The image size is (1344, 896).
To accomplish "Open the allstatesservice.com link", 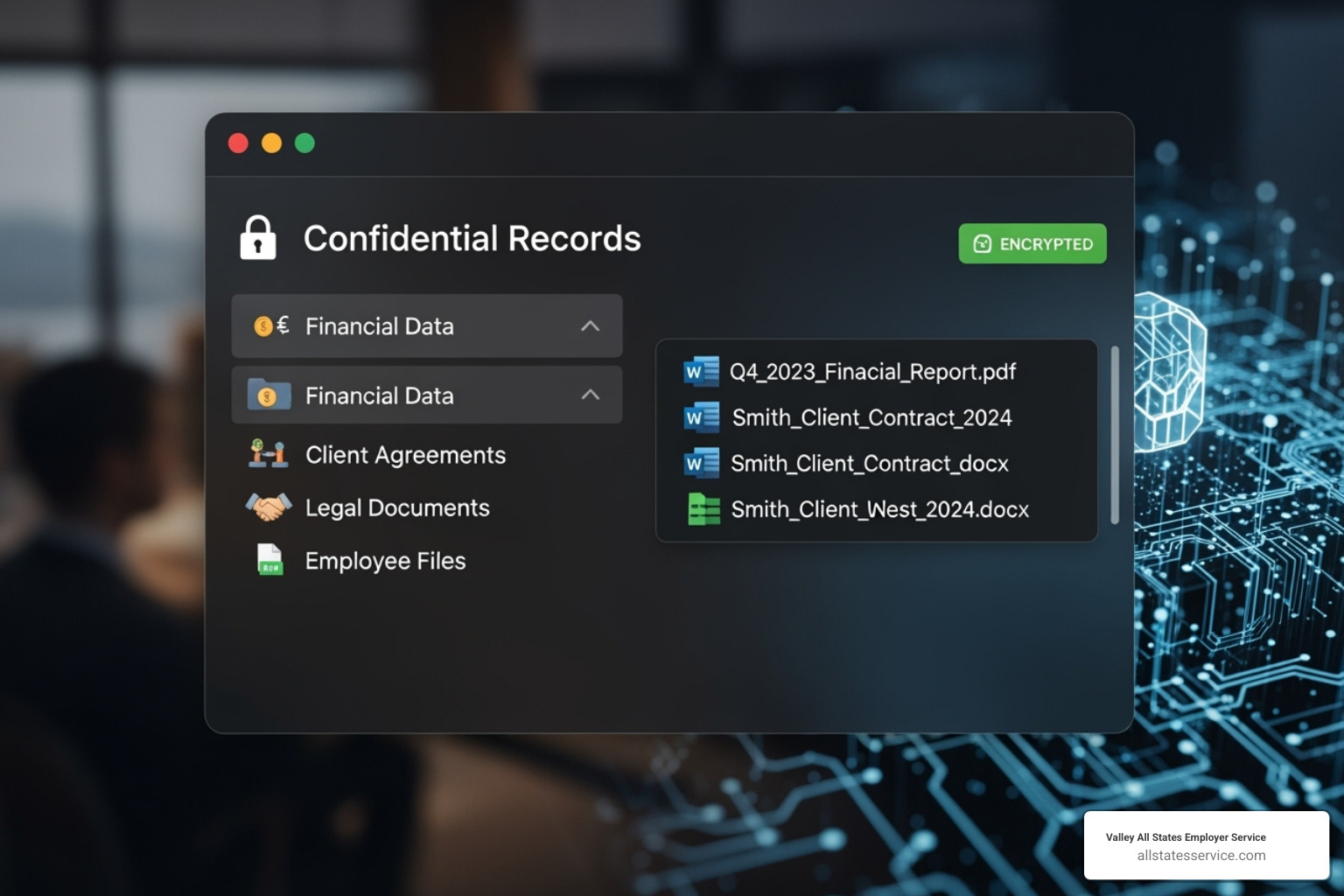I will click(1200, 856).
